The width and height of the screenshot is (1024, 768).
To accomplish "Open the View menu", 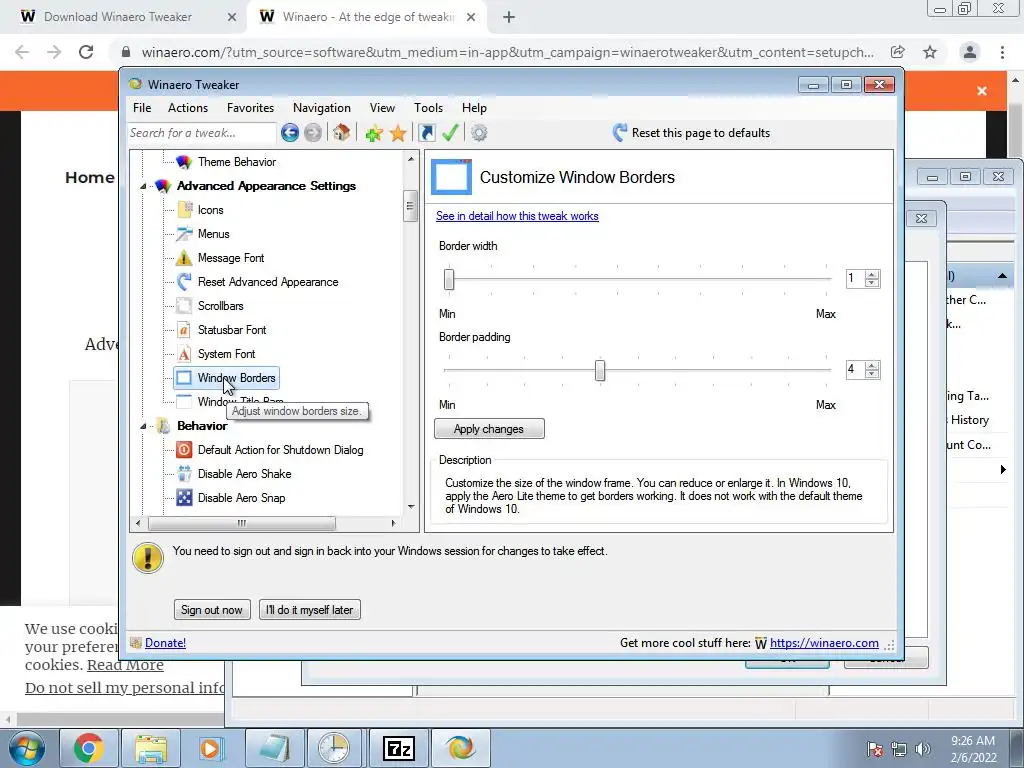I will click(x=382, y=108).
